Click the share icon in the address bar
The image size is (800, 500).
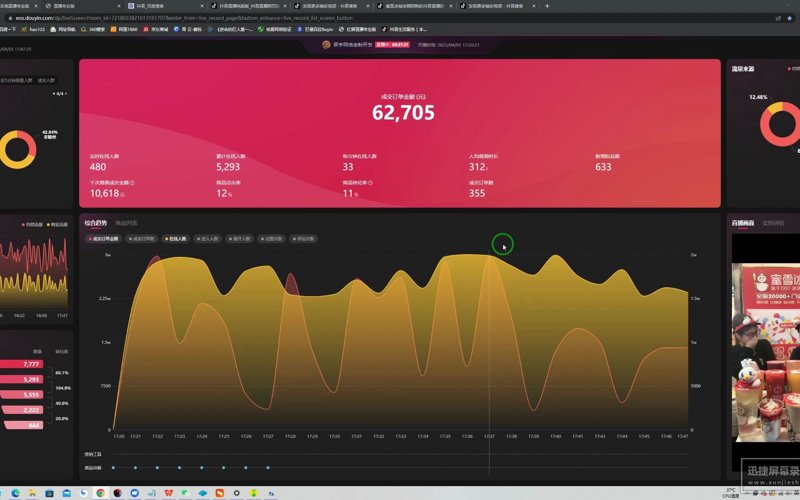[778, 18]
